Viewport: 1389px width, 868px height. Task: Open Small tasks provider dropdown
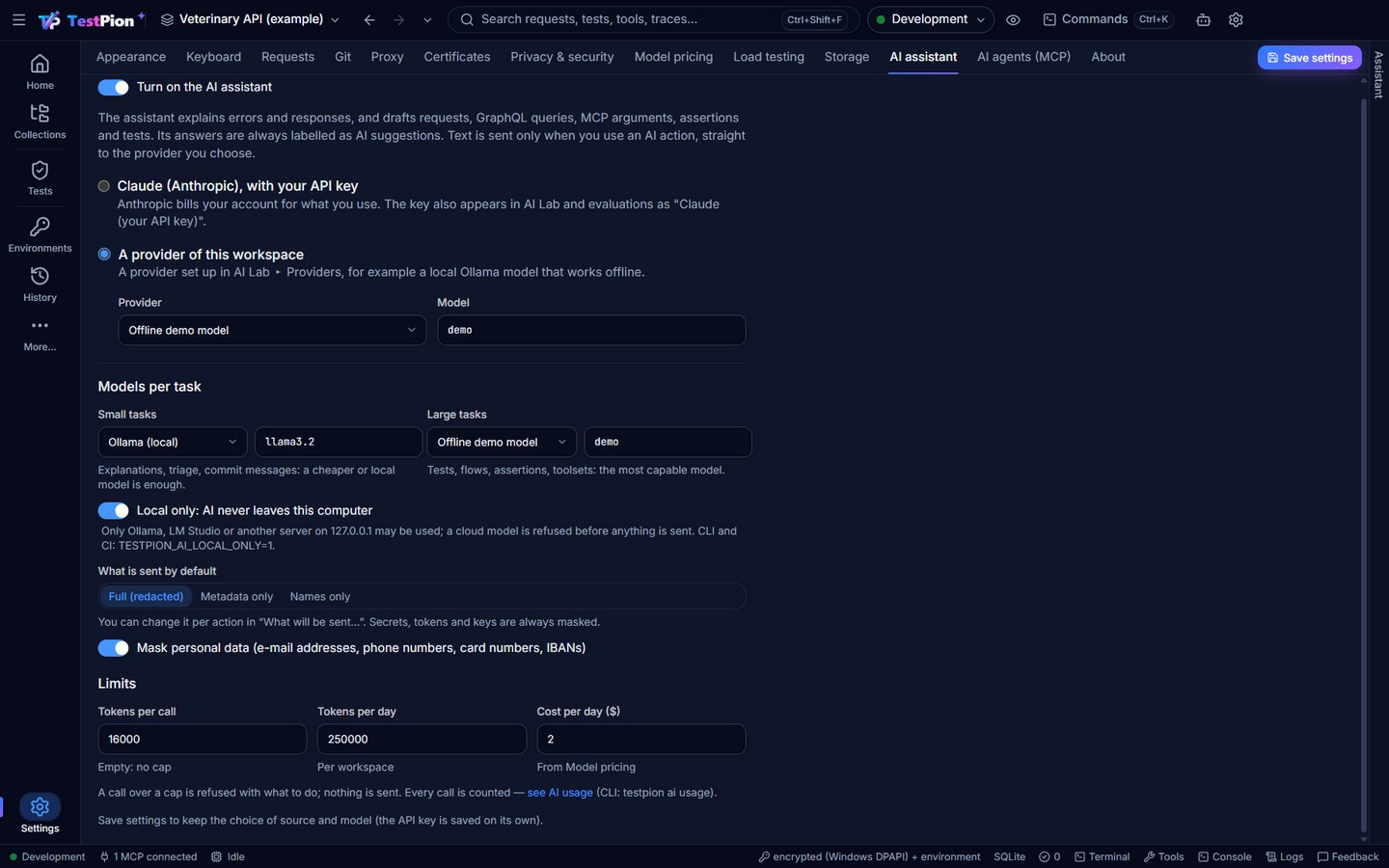[173, 442]
